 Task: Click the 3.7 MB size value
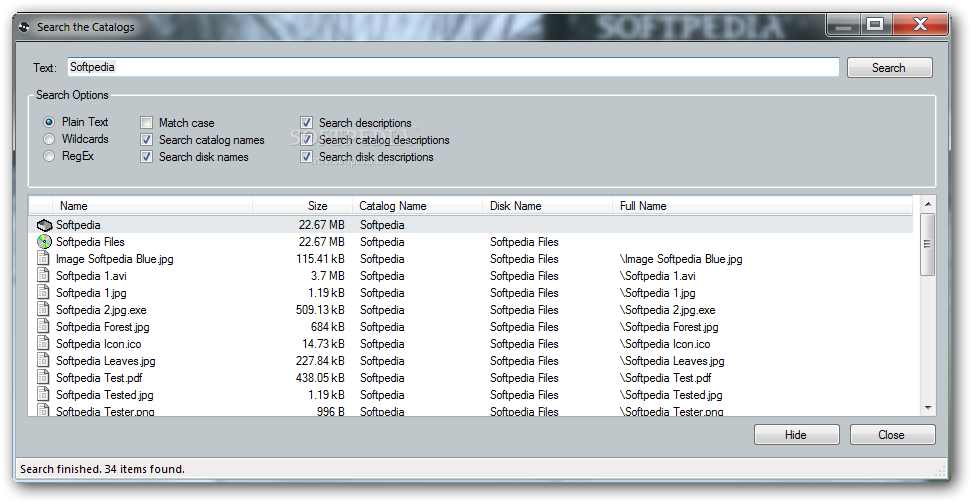point(328,276)
